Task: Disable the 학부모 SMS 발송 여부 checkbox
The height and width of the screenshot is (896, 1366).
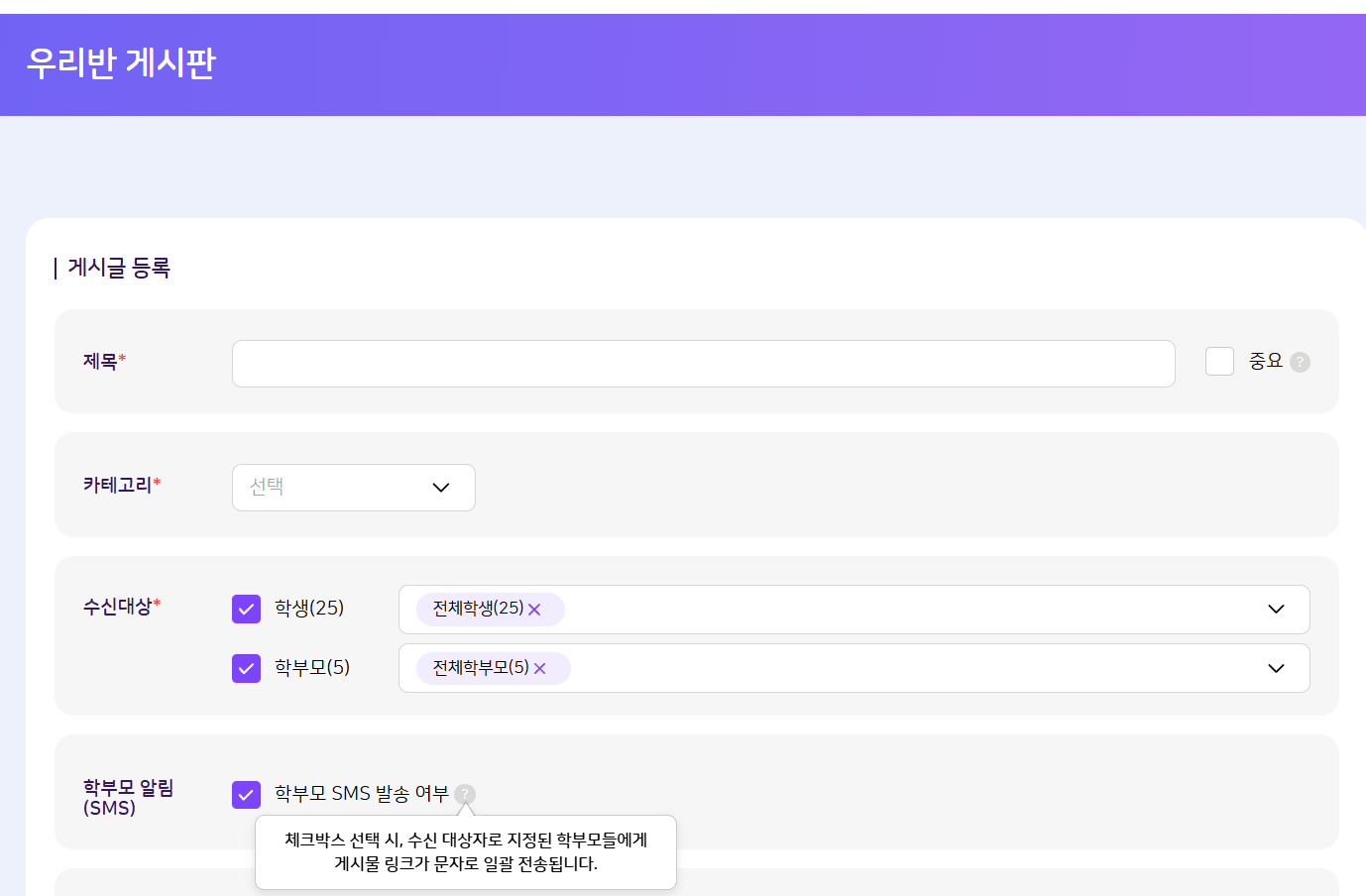Action: (246, 794)
